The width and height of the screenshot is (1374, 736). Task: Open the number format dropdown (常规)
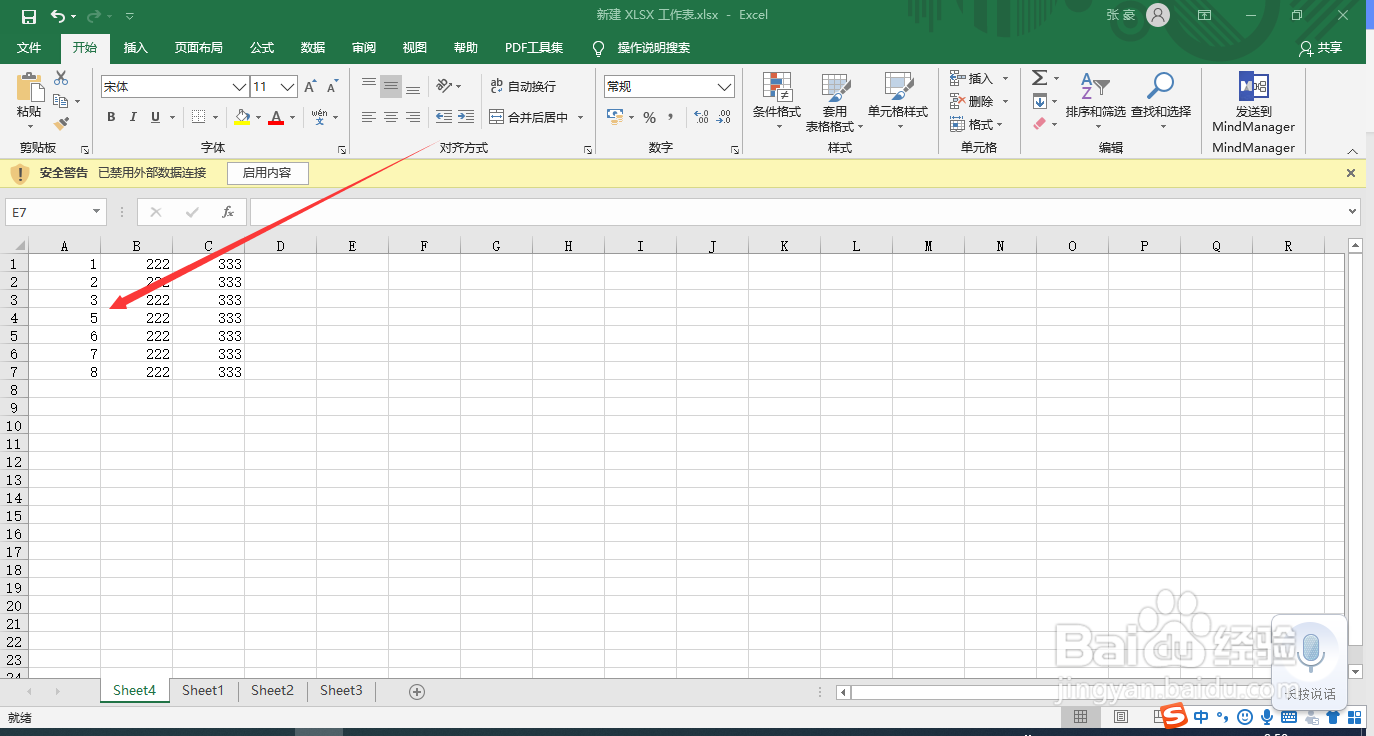725,87
